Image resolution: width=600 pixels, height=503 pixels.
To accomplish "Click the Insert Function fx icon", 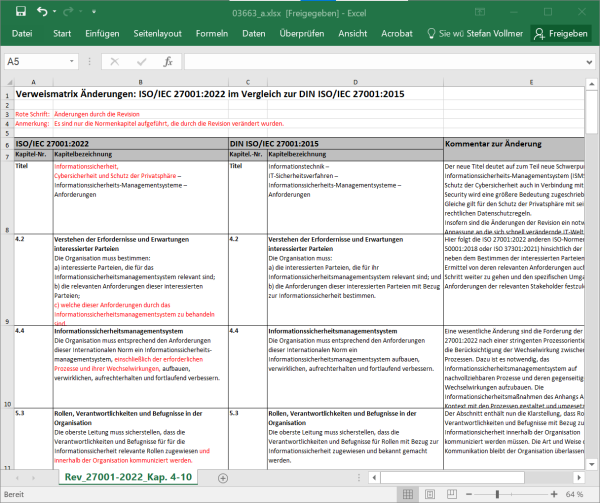I will (168, 61).
